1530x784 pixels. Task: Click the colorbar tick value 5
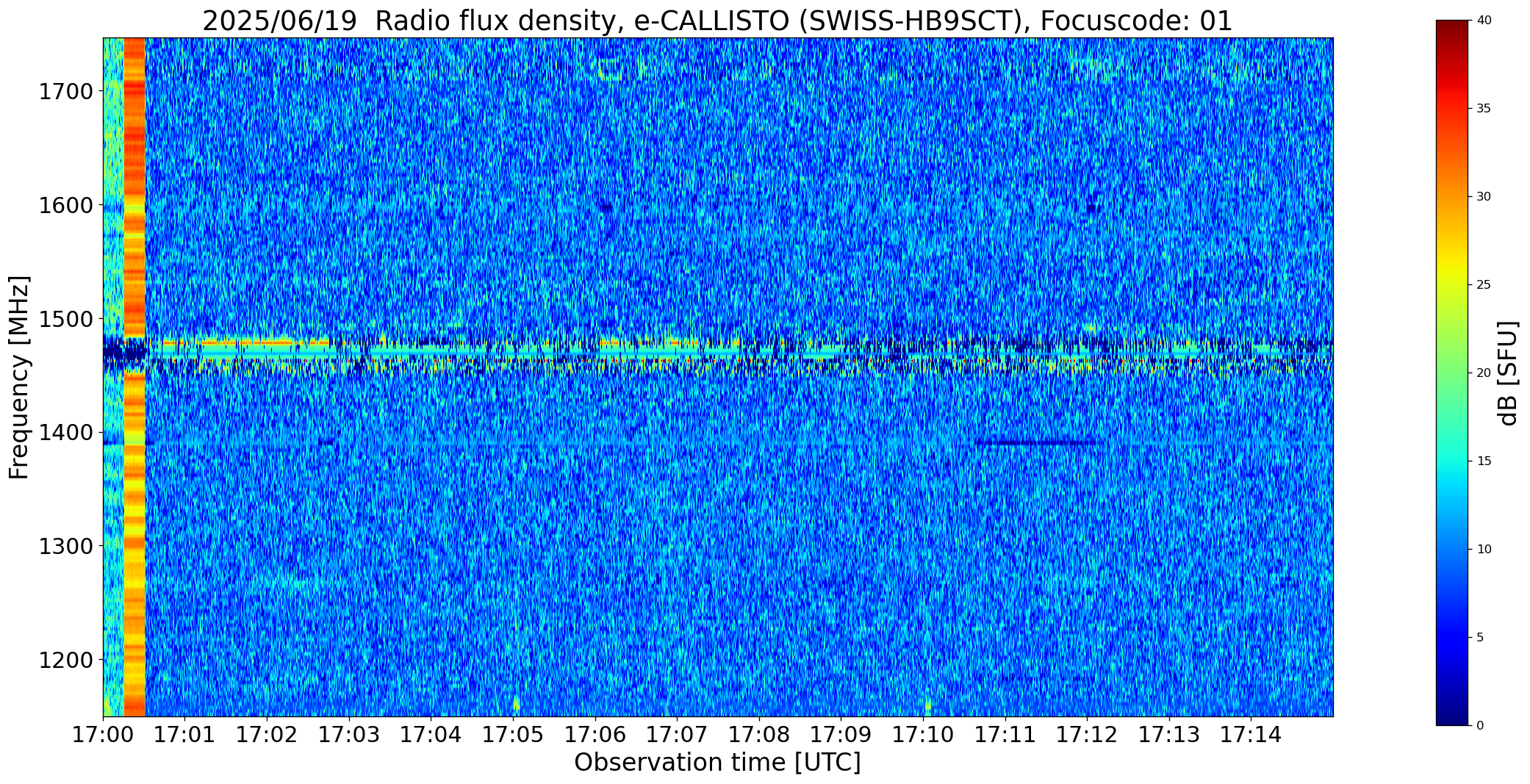(x=1481, y=638)
